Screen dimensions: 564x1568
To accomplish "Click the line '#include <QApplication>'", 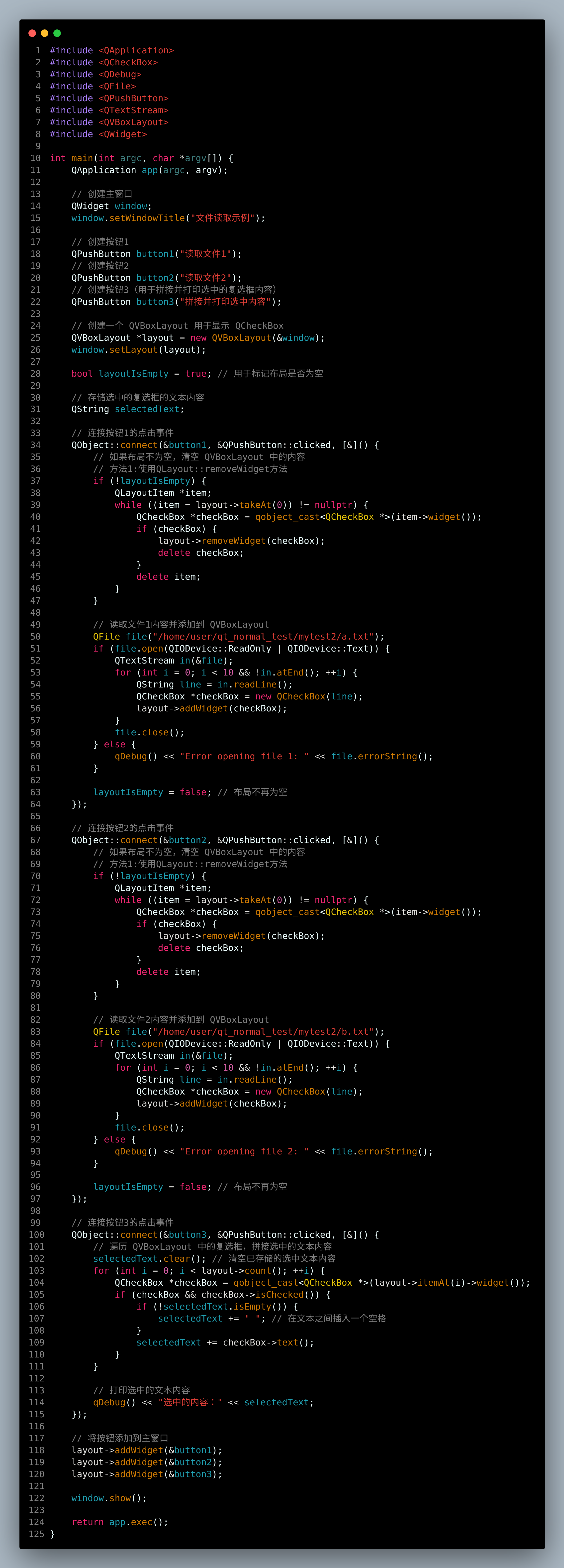I will pos(112,51).
